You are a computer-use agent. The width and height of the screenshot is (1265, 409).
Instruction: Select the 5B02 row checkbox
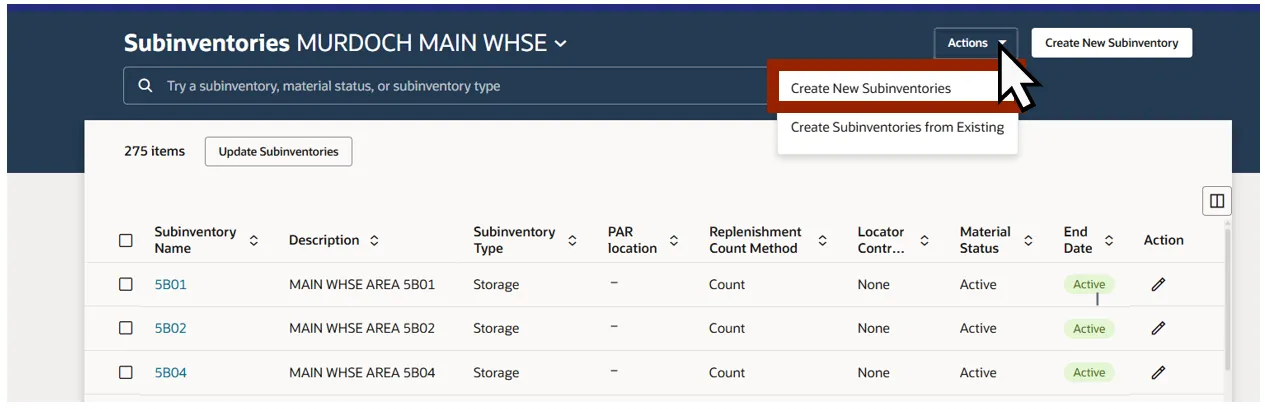click(126, 328)
